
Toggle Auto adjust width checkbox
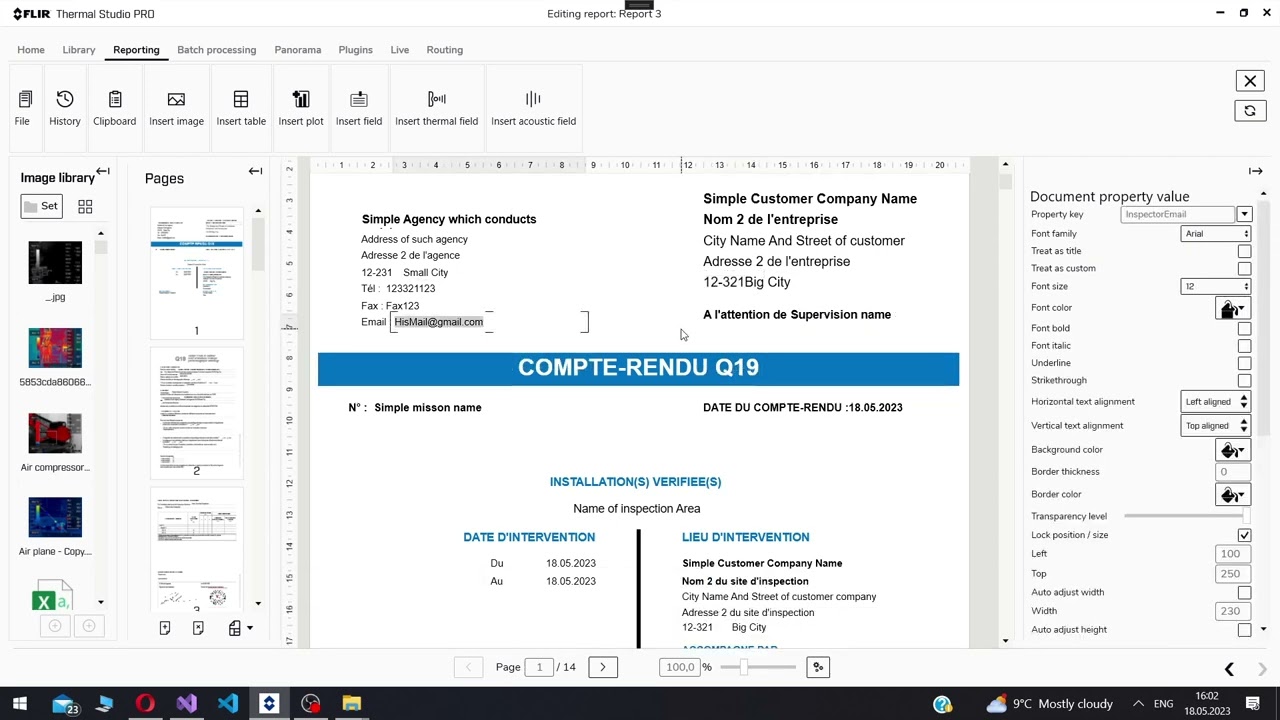[1244, 593]
